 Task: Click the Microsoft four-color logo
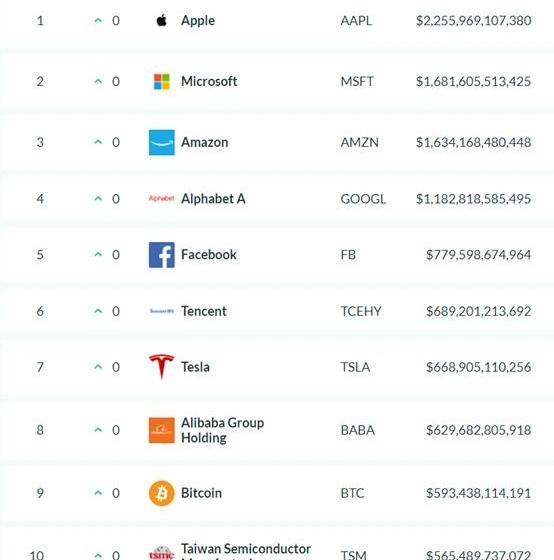(162, 81)
